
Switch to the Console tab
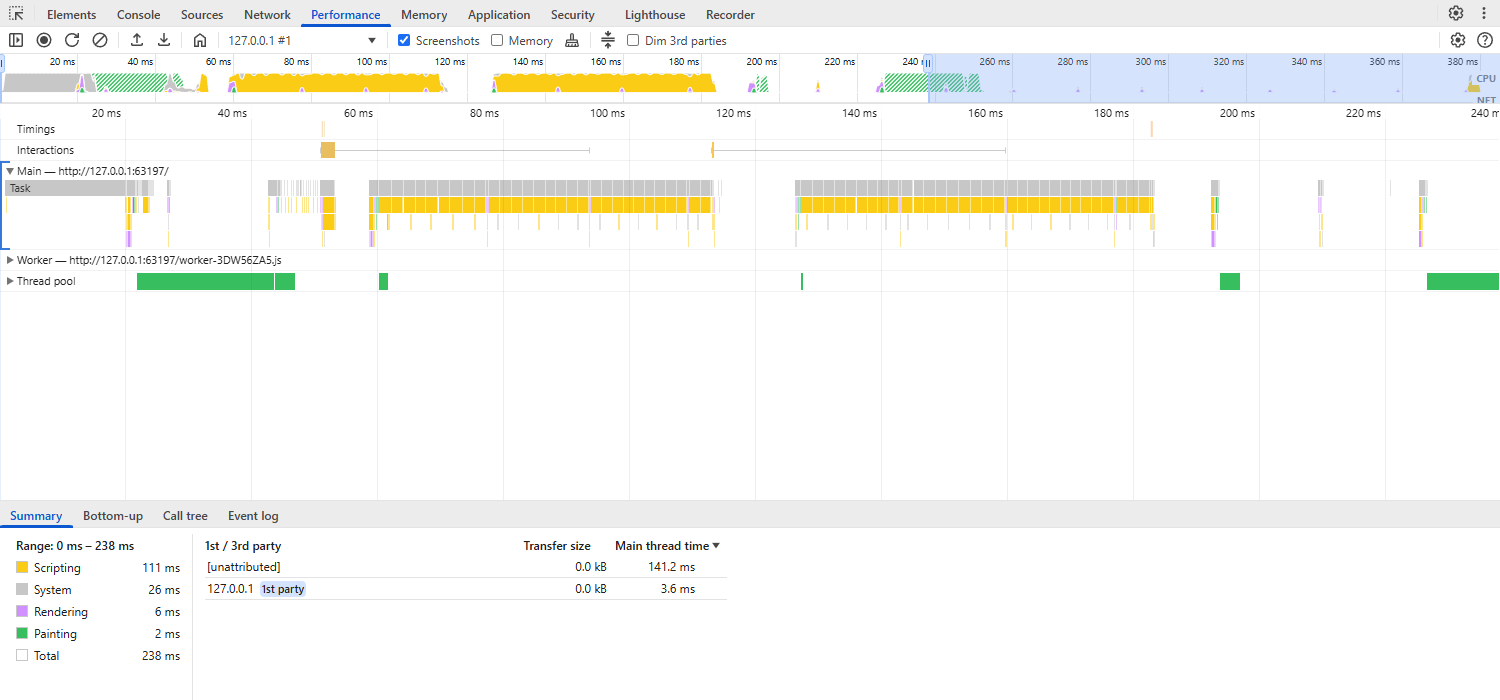(138, 15)
